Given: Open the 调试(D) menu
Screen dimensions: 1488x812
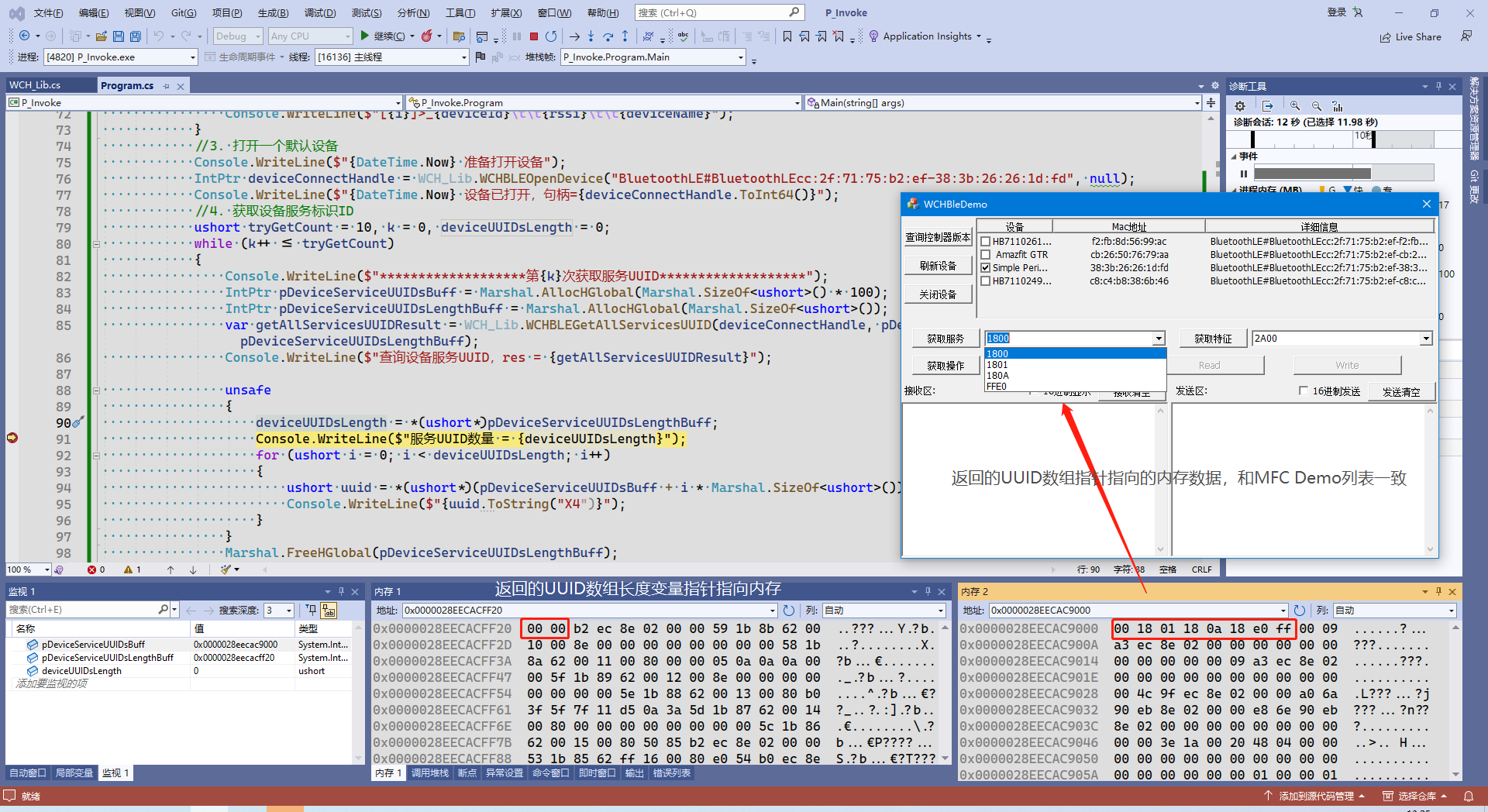Looking at the screenshot, I should [x=320, y=13].
